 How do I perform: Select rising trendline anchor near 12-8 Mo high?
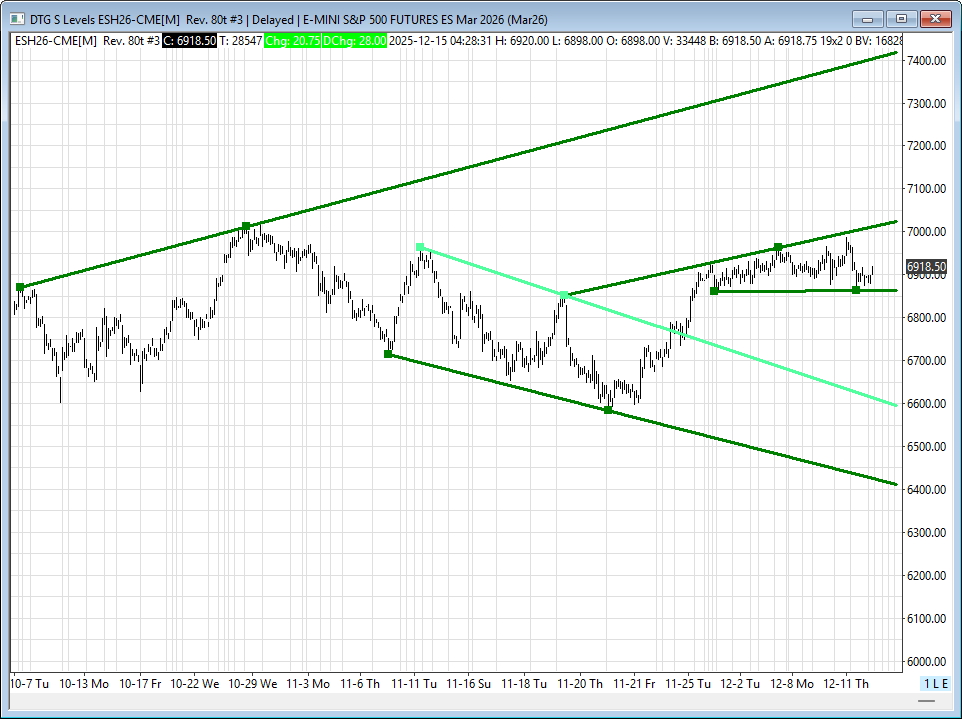click(778, 247)
